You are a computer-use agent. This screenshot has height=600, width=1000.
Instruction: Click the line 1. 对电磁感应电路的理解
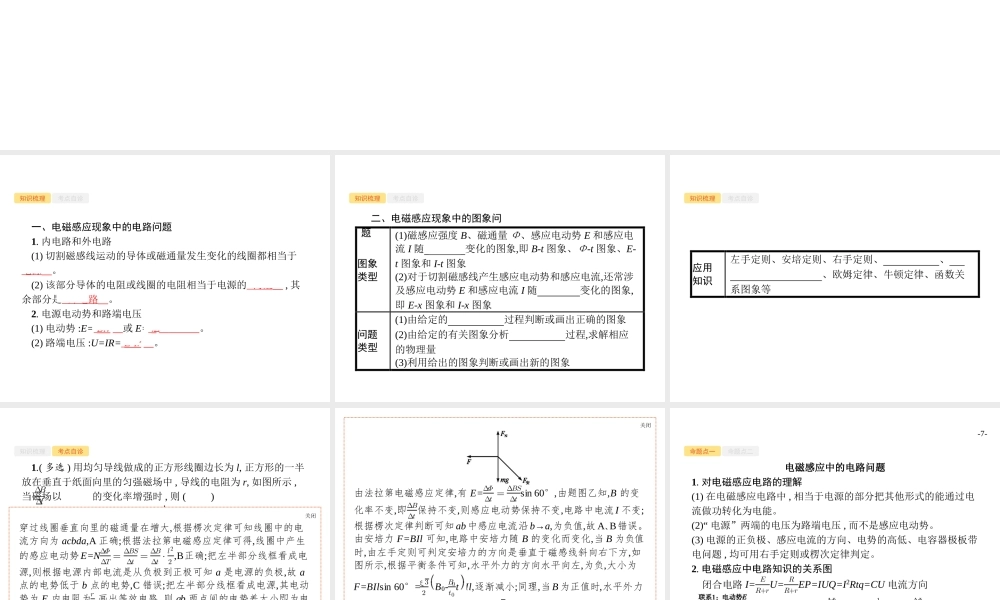[747, 481]
